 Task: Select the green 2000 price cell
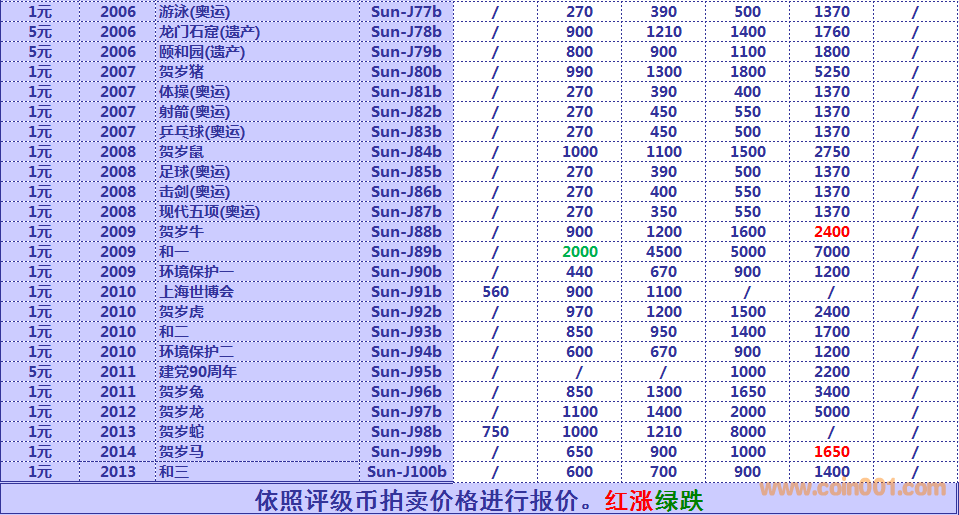[579, 252]
